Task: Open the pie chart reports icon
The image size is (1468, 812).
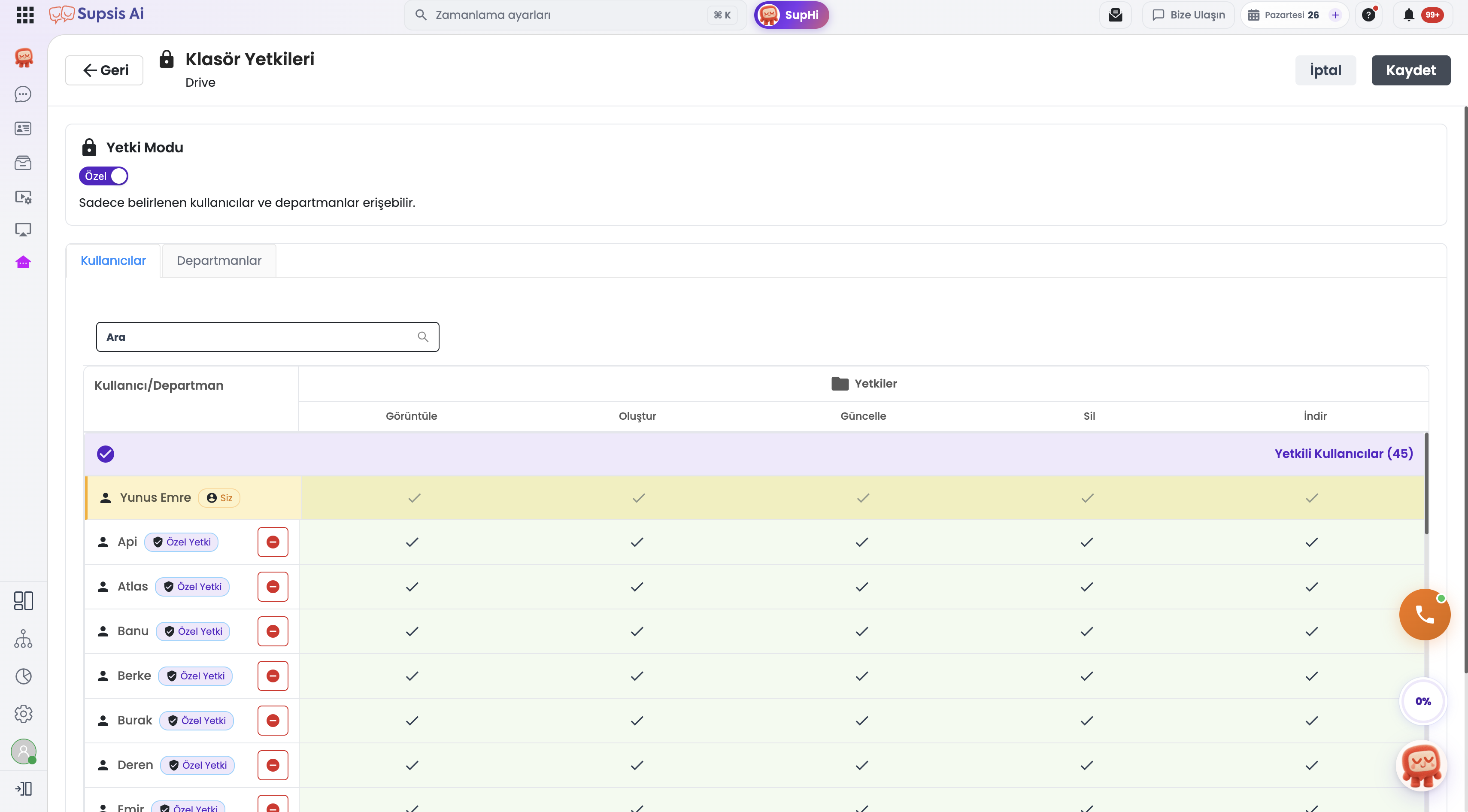Action: [x=23, y=676]
